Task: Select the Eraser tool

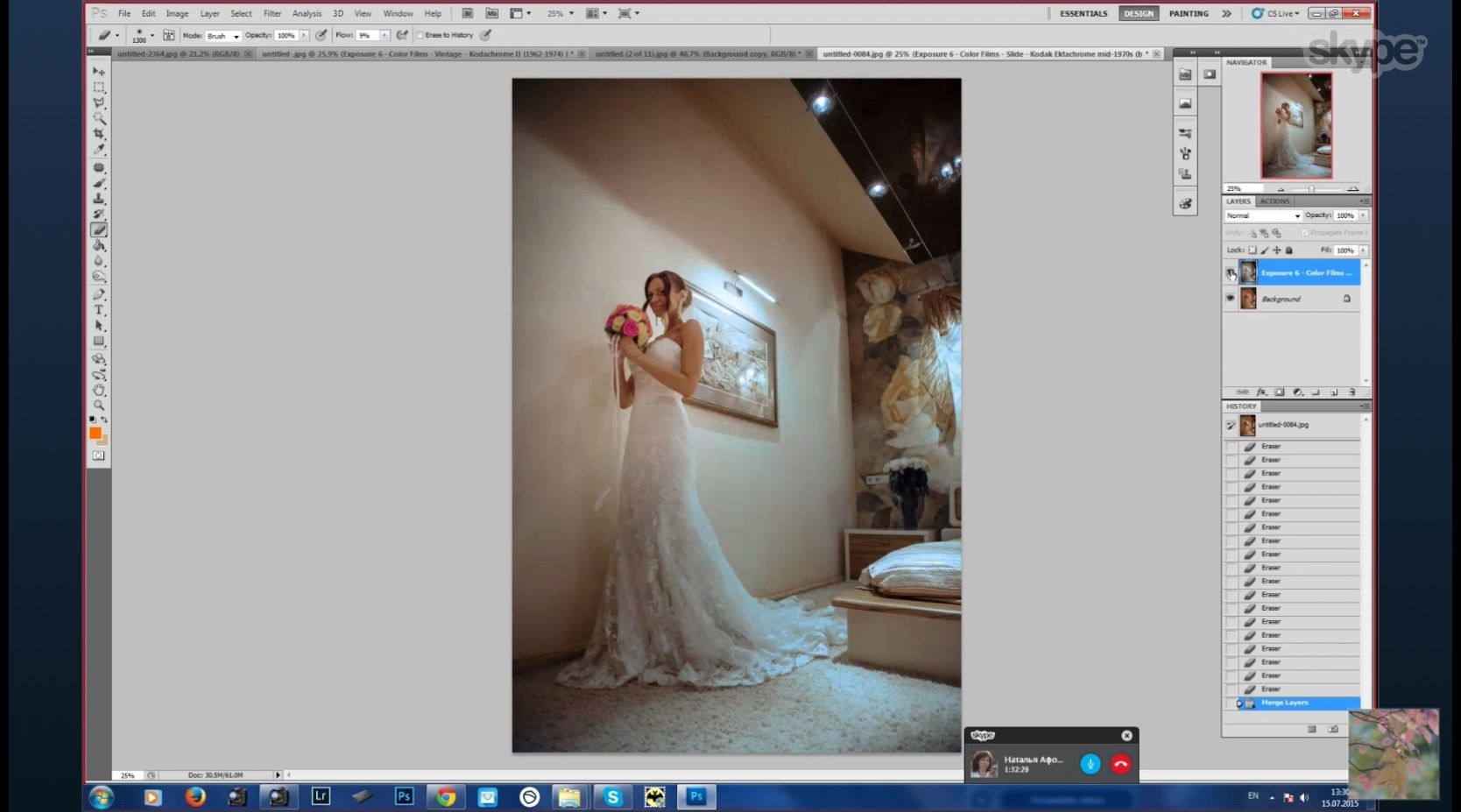Action: coord(99,230)
